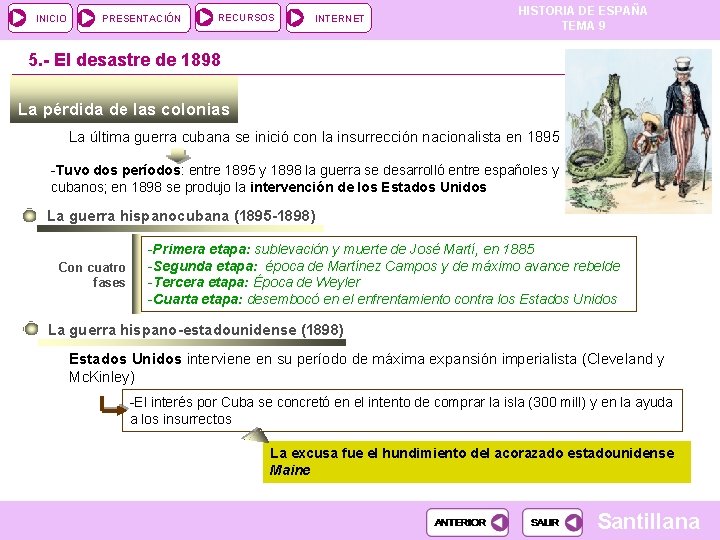The width and height of the screenshot is (720, 540).
Task: Click 'Estados Unidos interviene en su período' paragraph
Action: point(366,368)
